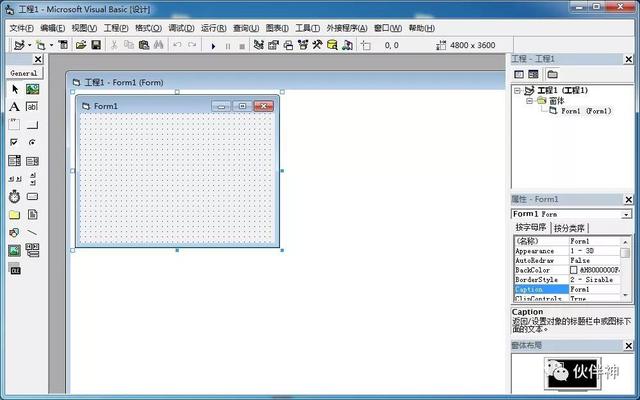The height and width of the screenshot is (400, 640).
Task: Select the Label control tool
Action: pos(14,107)
